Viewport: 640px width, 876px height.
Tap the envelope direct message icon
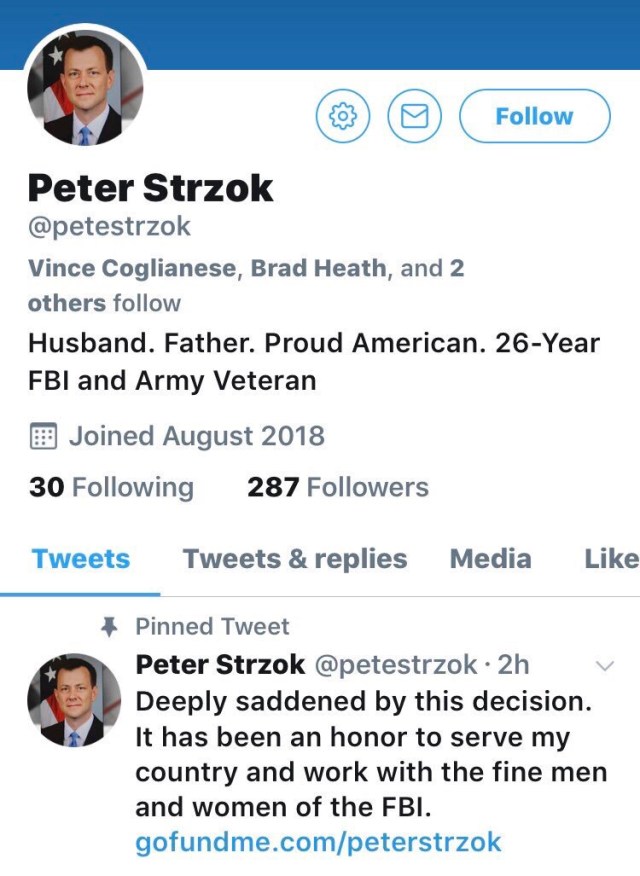[414, 117]
